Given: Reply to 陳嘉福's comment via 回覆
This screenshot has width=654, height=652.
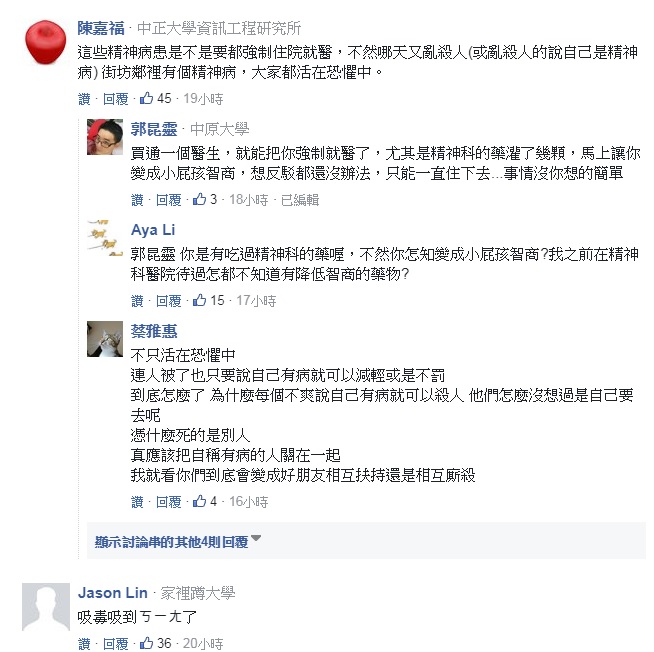Looking at the screenshot, I should click(x=115, y=99).
